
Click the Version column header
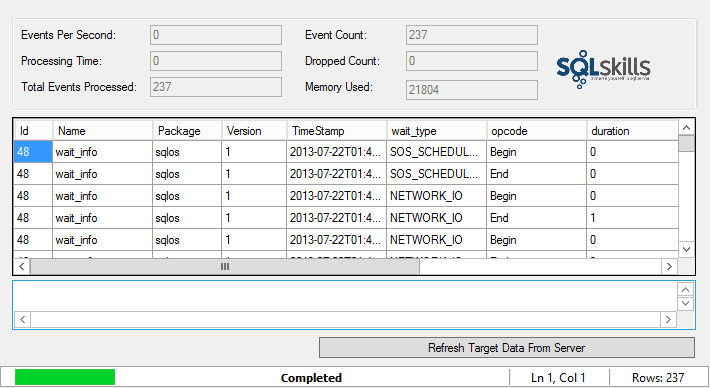(x=254, y=131)
